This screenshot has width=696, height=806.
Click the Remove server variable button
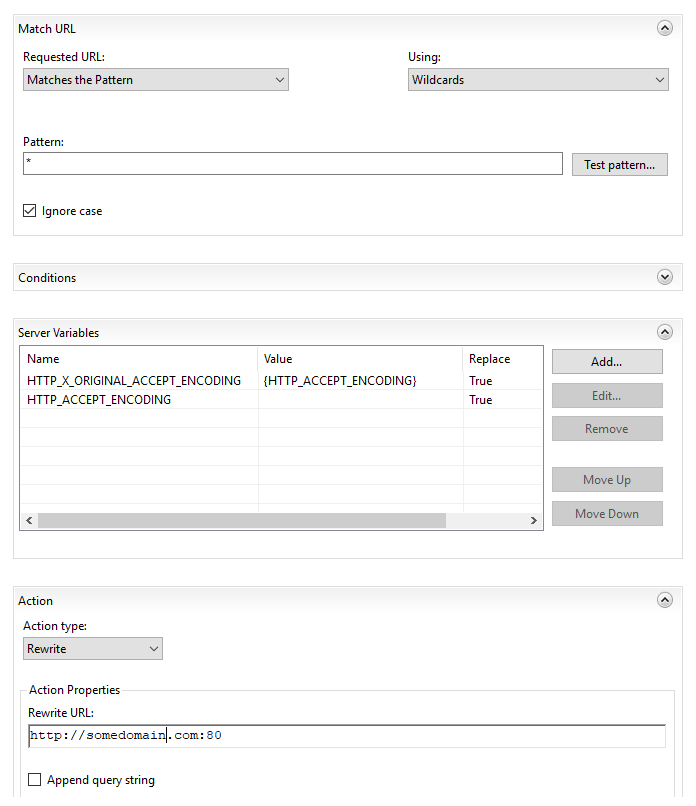point(607,428)
